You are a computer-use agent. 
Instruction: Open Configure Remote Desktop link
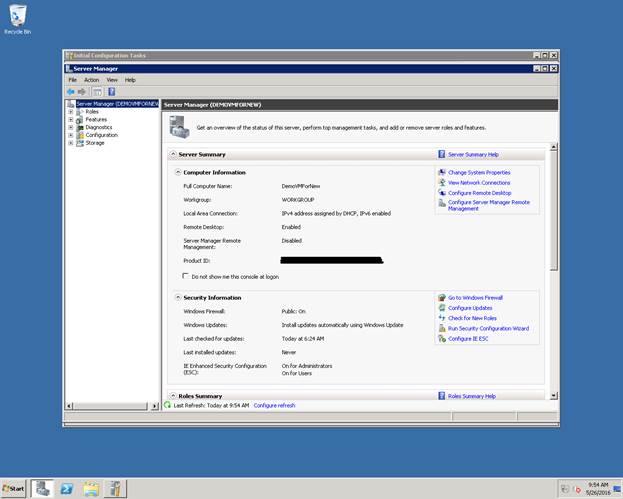480,193
